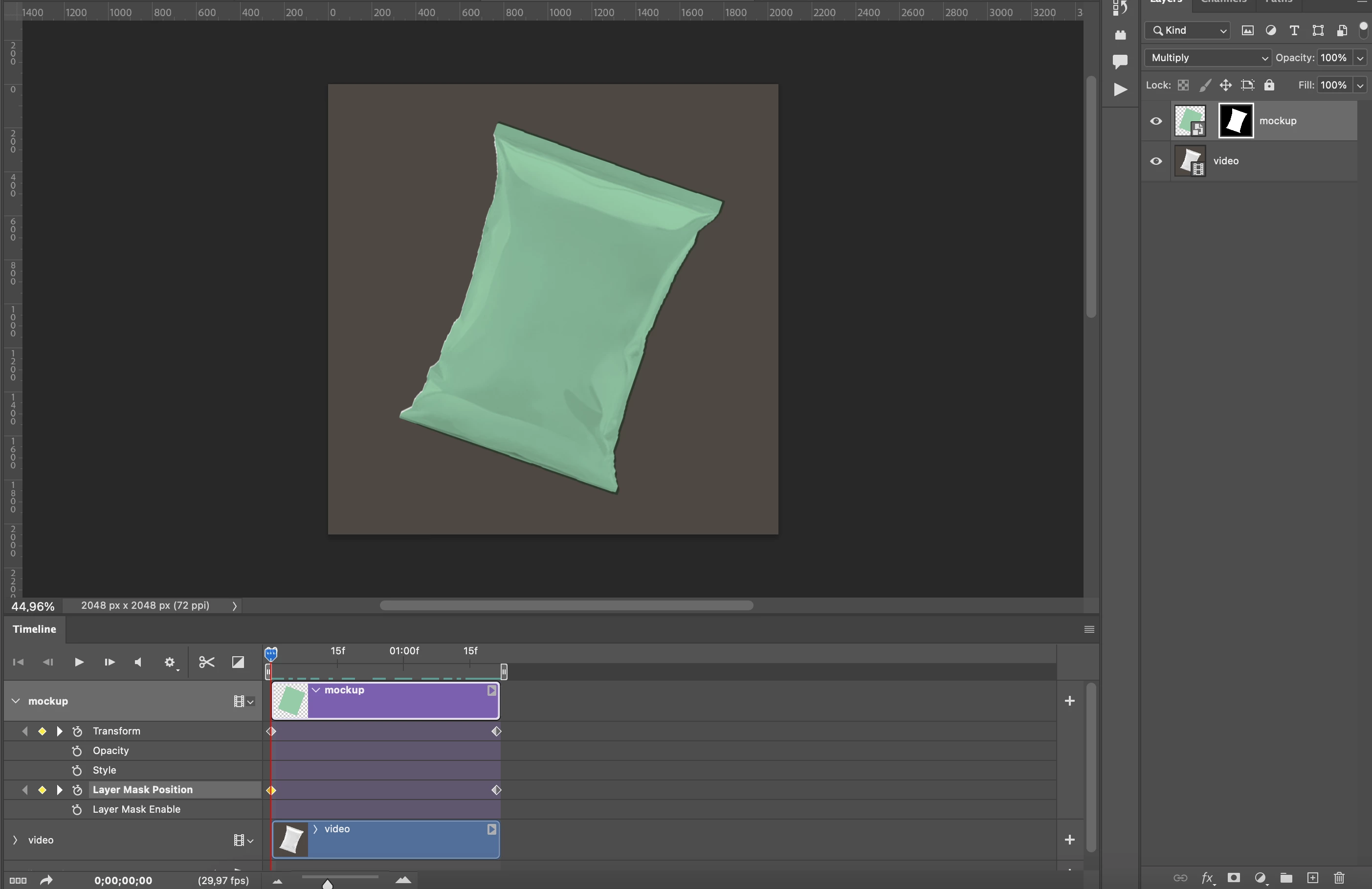Click the lock all padlock icon

(1269, 85)
